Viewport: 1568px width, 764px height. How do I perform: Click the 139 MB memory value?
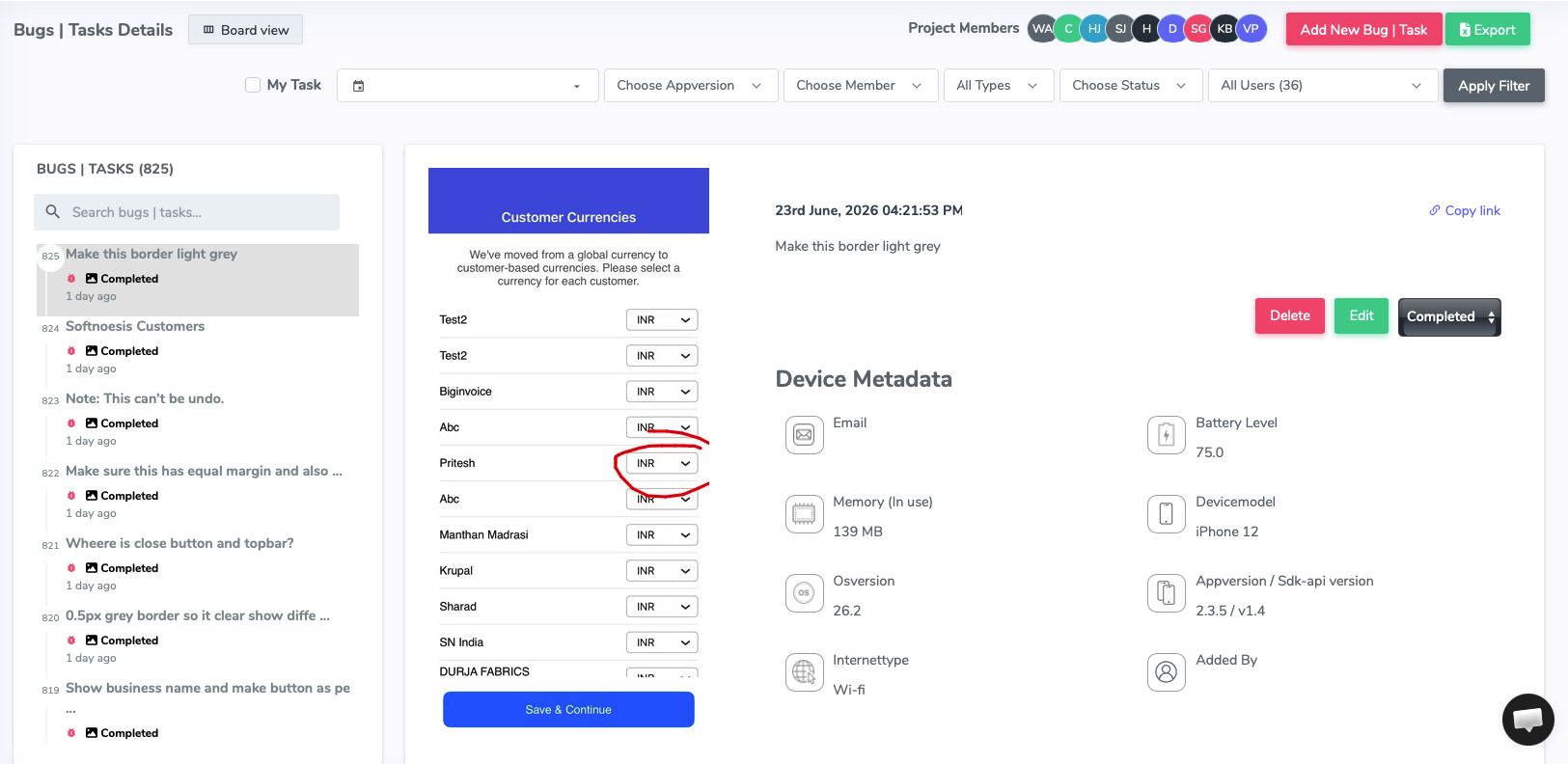[x=858, y=532]
